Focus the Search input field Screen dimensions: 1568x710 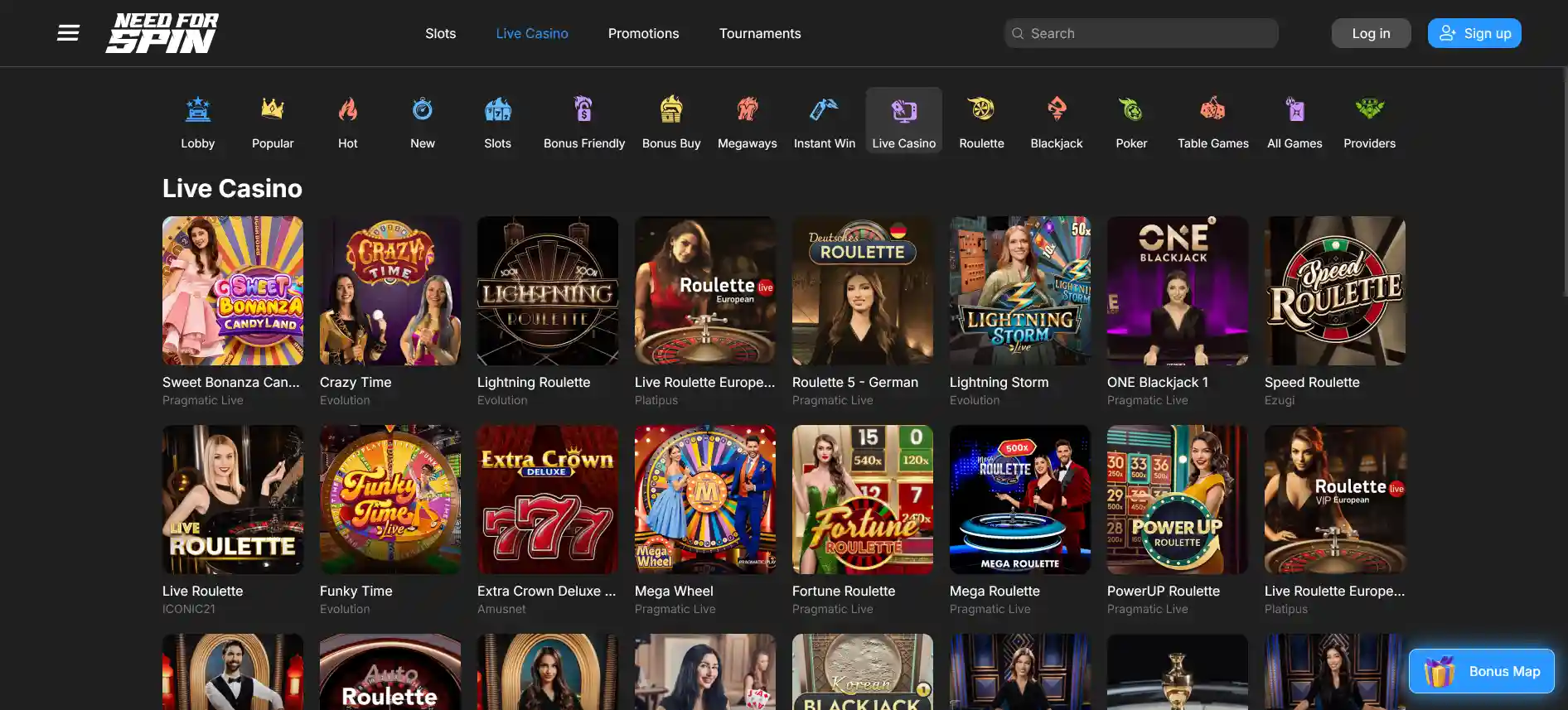click(1149, 33)
